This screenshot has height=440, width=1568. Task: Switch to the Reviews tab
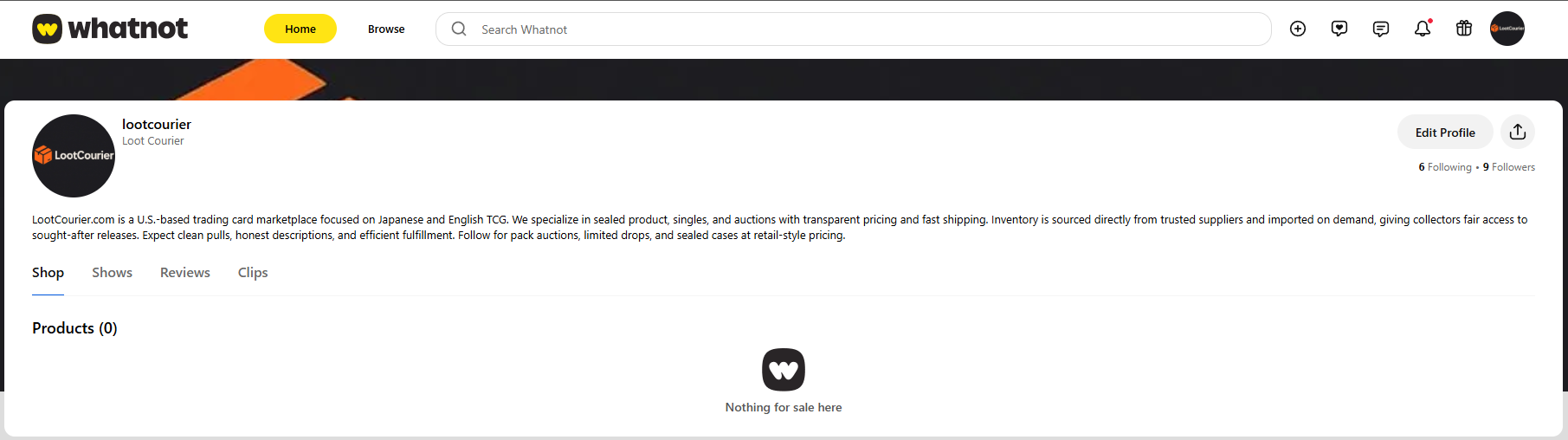[185, 273]
